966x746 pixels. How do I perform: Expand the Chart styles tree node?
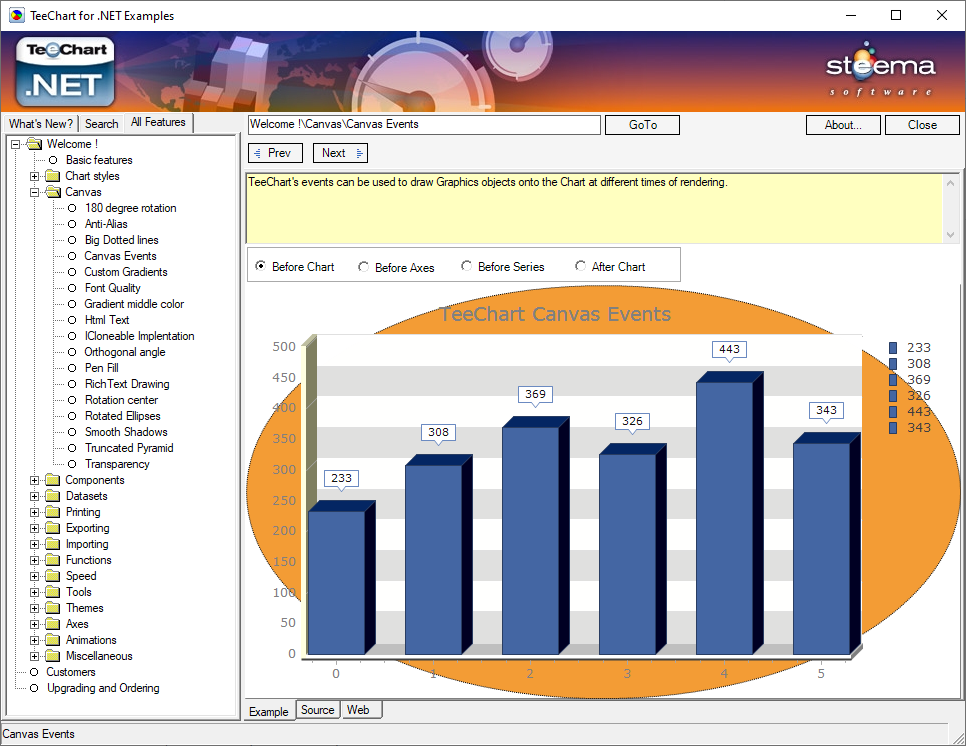pyautogui.click(x=34, y=176)
